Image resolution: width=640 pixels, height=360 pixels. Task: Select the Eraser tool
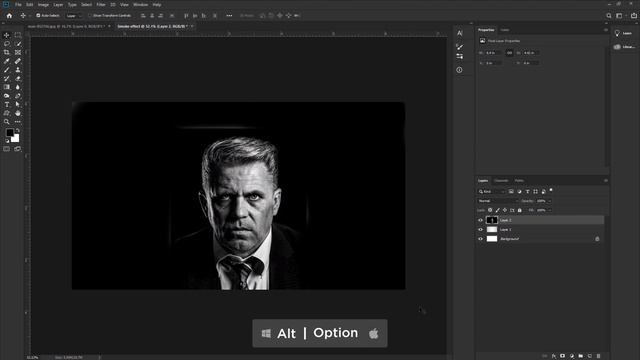(x=18, y=78)
